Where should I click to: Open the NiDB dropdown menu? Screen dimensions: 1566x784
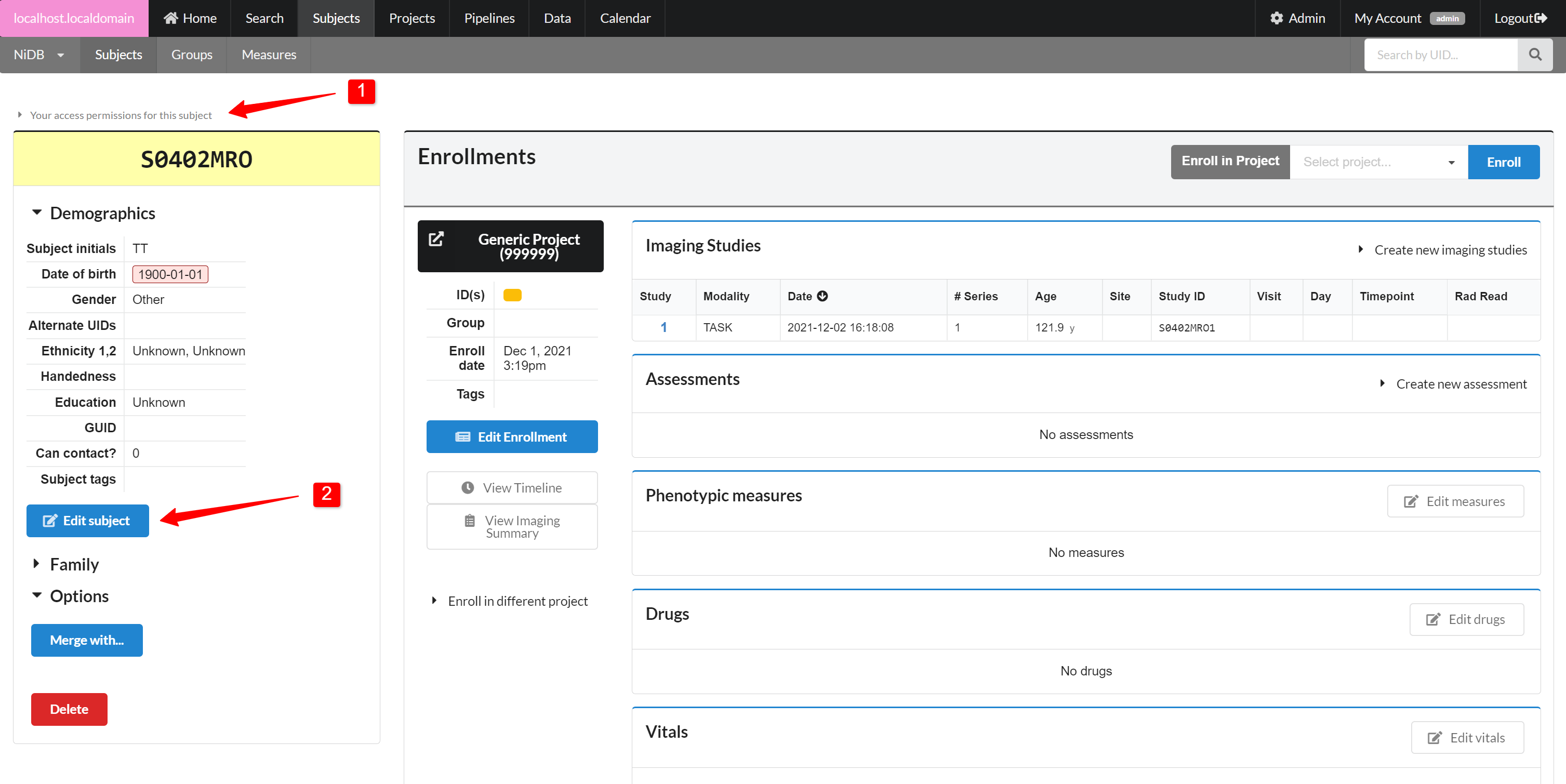coord(39,55)
